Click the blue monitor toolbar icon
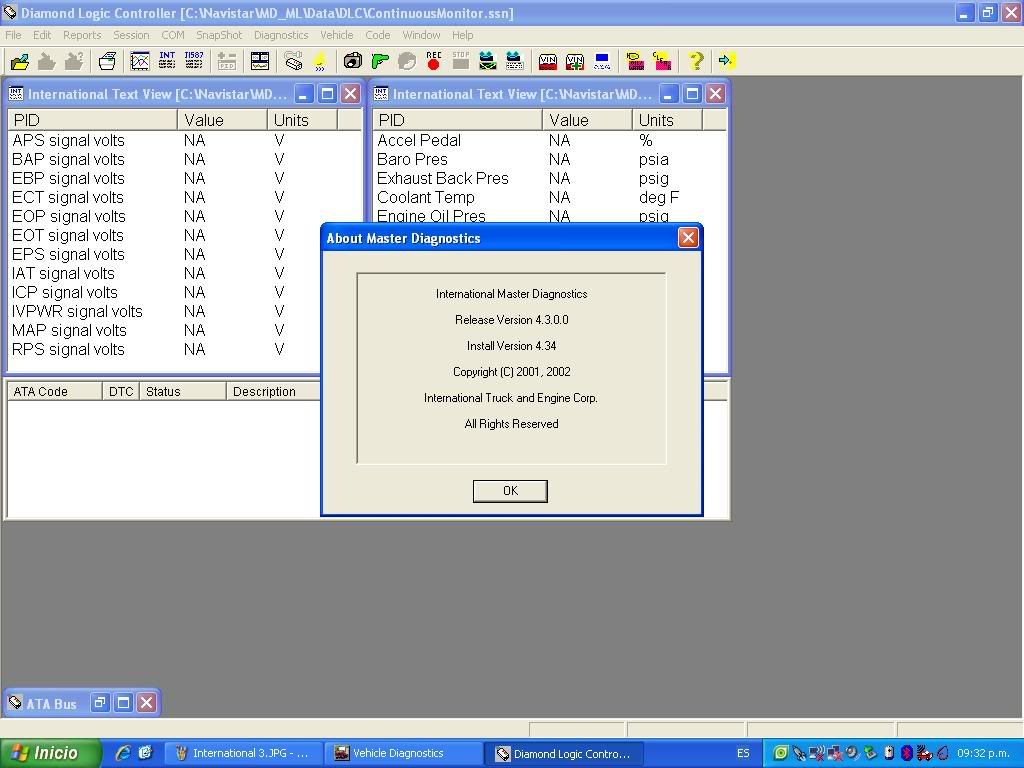This screenshot has height=768, width=1024. click(602, 61)
